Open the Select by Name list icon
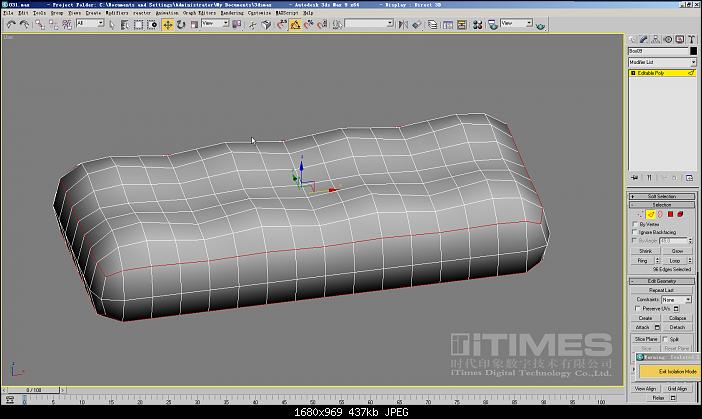 tap(125, 25)
